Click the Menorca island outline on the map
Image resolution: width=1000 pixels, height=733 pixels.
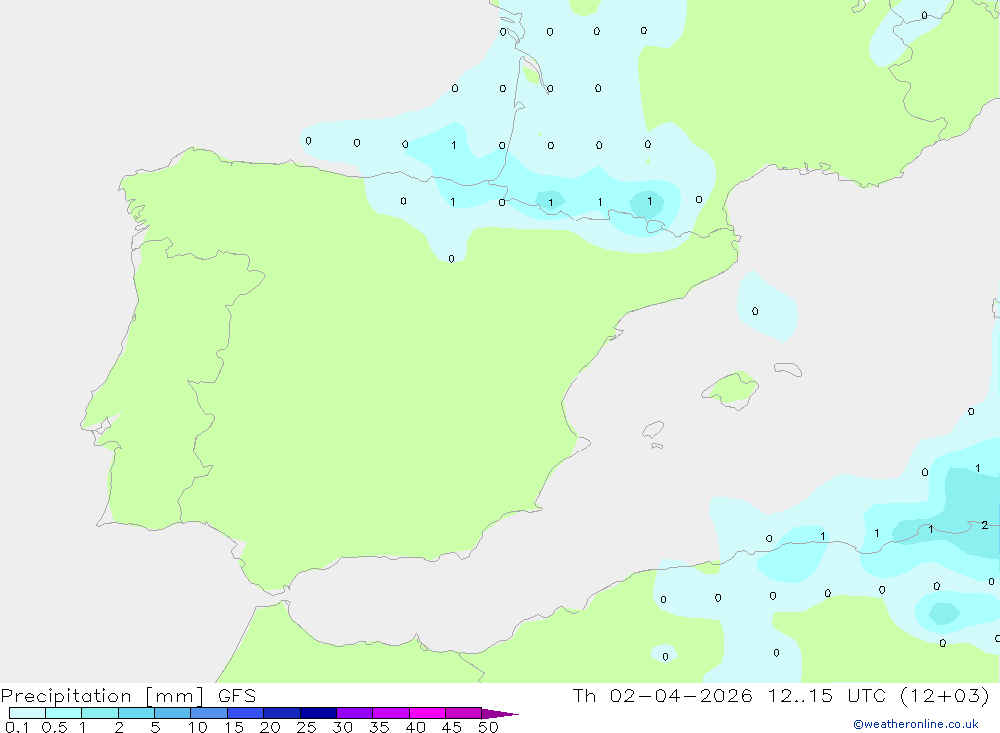point(788,369)
